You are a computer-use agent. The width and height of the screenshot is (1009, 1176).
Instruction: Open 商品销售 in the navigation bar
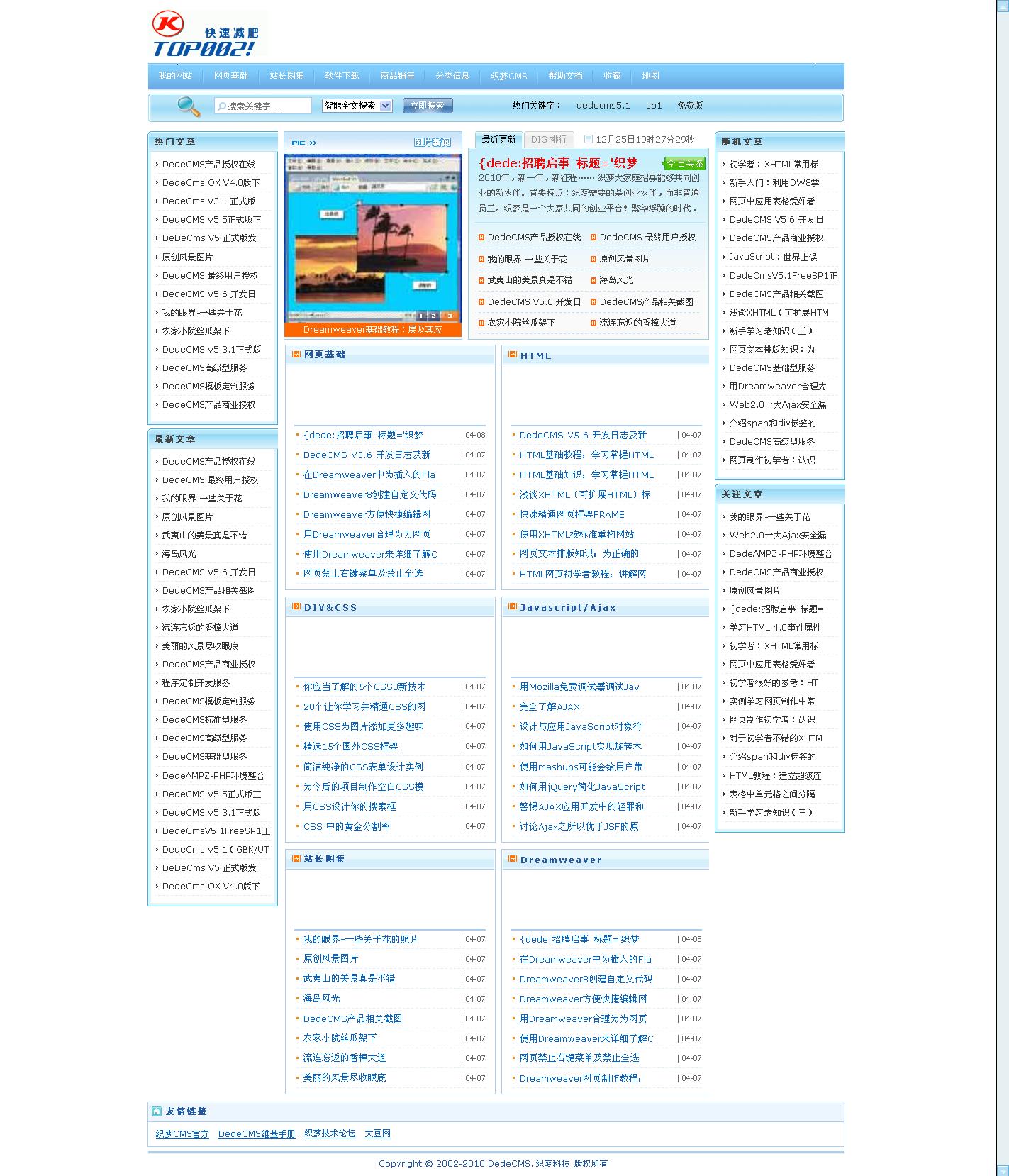click(x=397, y=76)
